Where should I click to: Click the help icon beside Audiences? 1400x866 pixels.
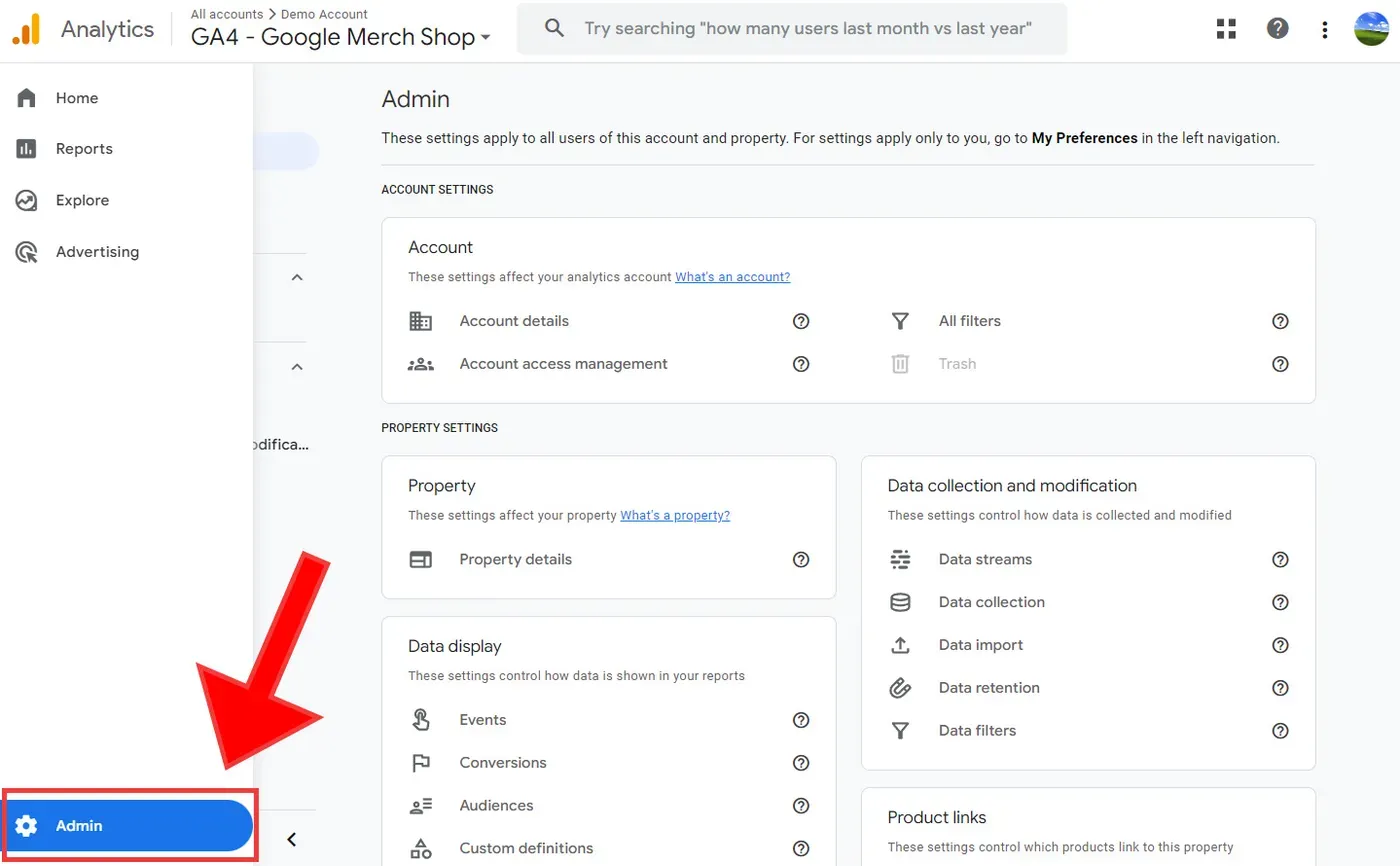801,806
